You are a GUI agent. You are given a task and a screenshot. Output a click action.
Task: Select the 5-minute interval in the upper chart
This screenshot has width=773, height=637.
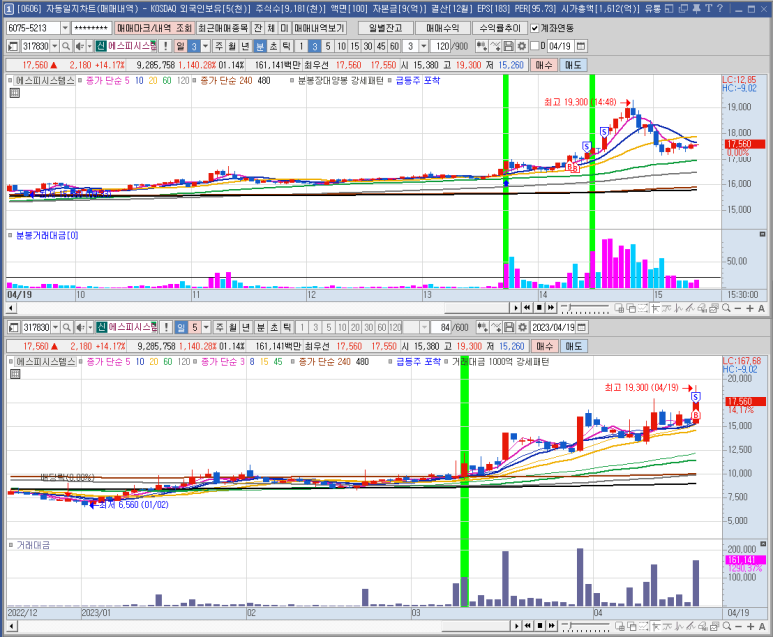tap(328, 46)
